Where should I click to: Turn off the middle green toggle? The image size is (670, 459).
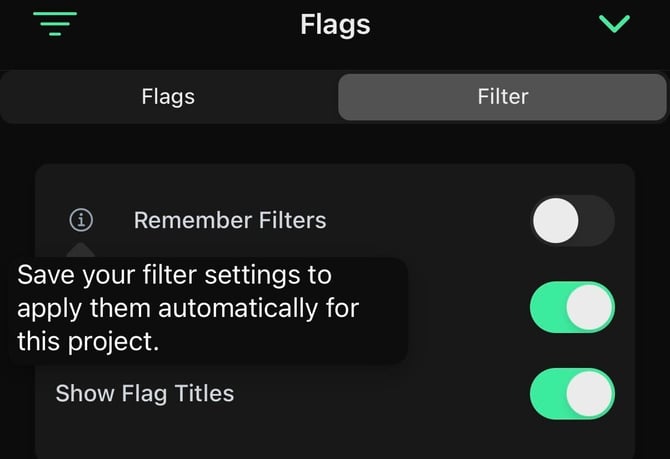click(x=572, y=307)
